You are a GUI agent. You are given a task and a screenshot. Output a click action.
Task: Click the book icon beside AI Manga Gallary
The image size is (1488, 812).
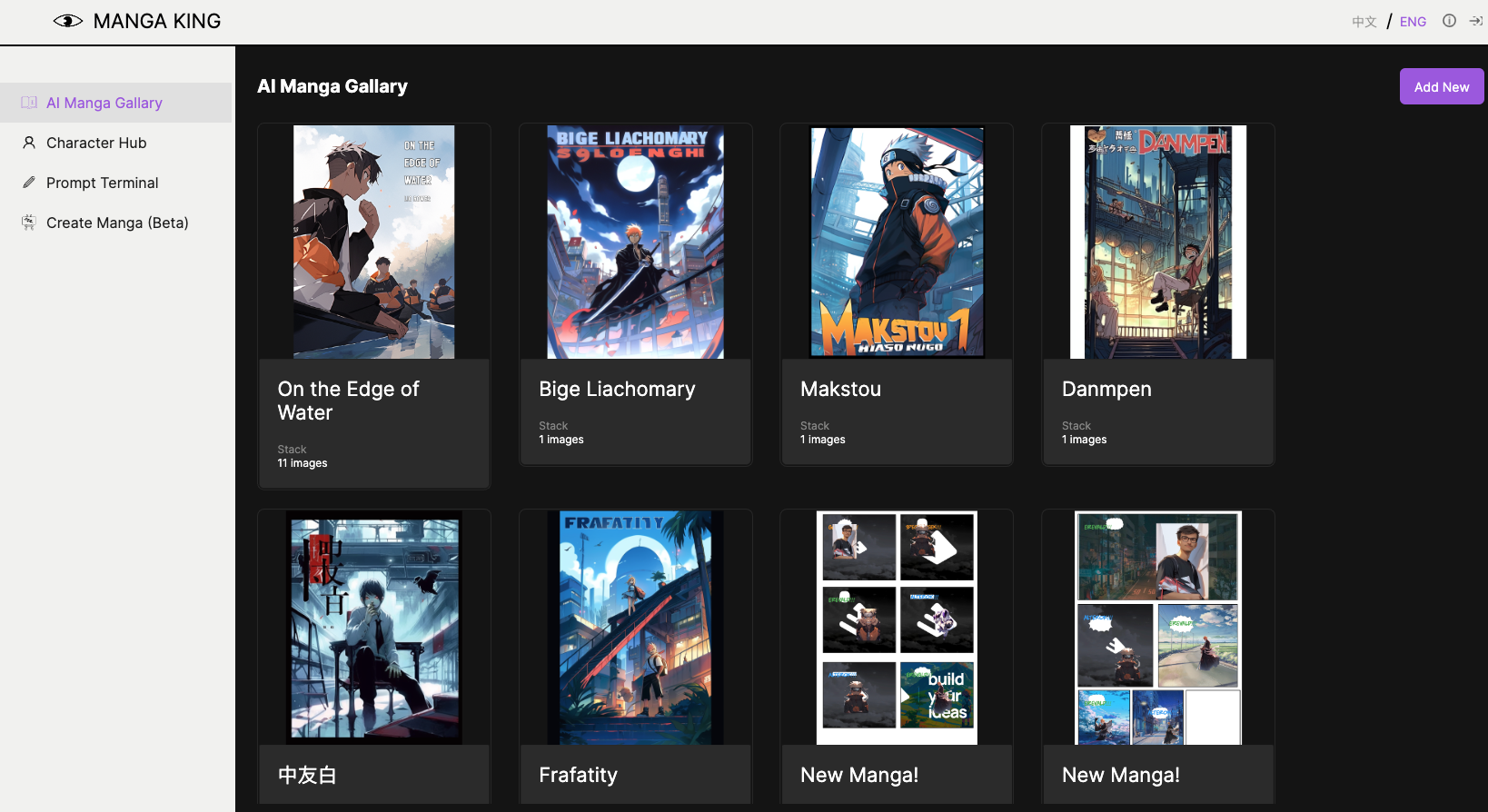click(x=29, y=103)
